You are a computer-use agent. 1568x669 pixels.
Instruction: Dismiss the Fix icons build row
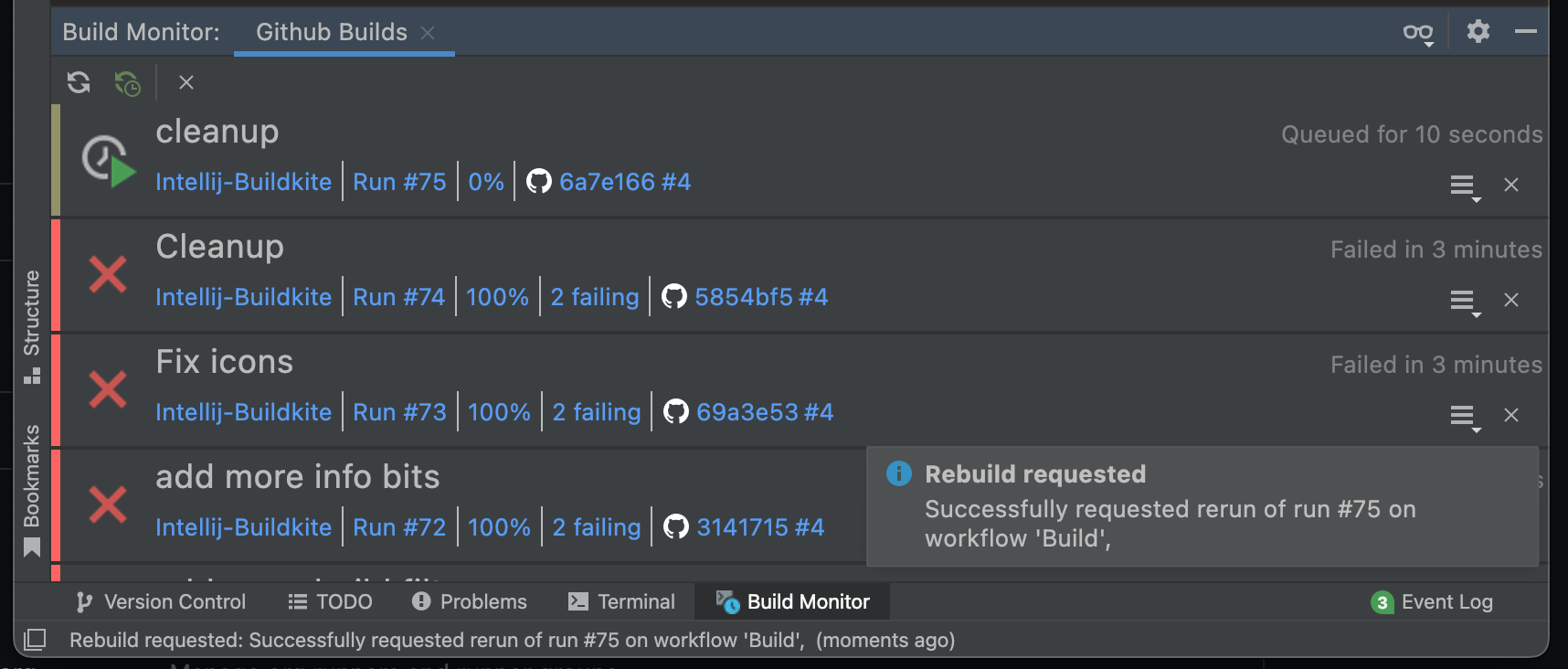(x=1511, y=415)
